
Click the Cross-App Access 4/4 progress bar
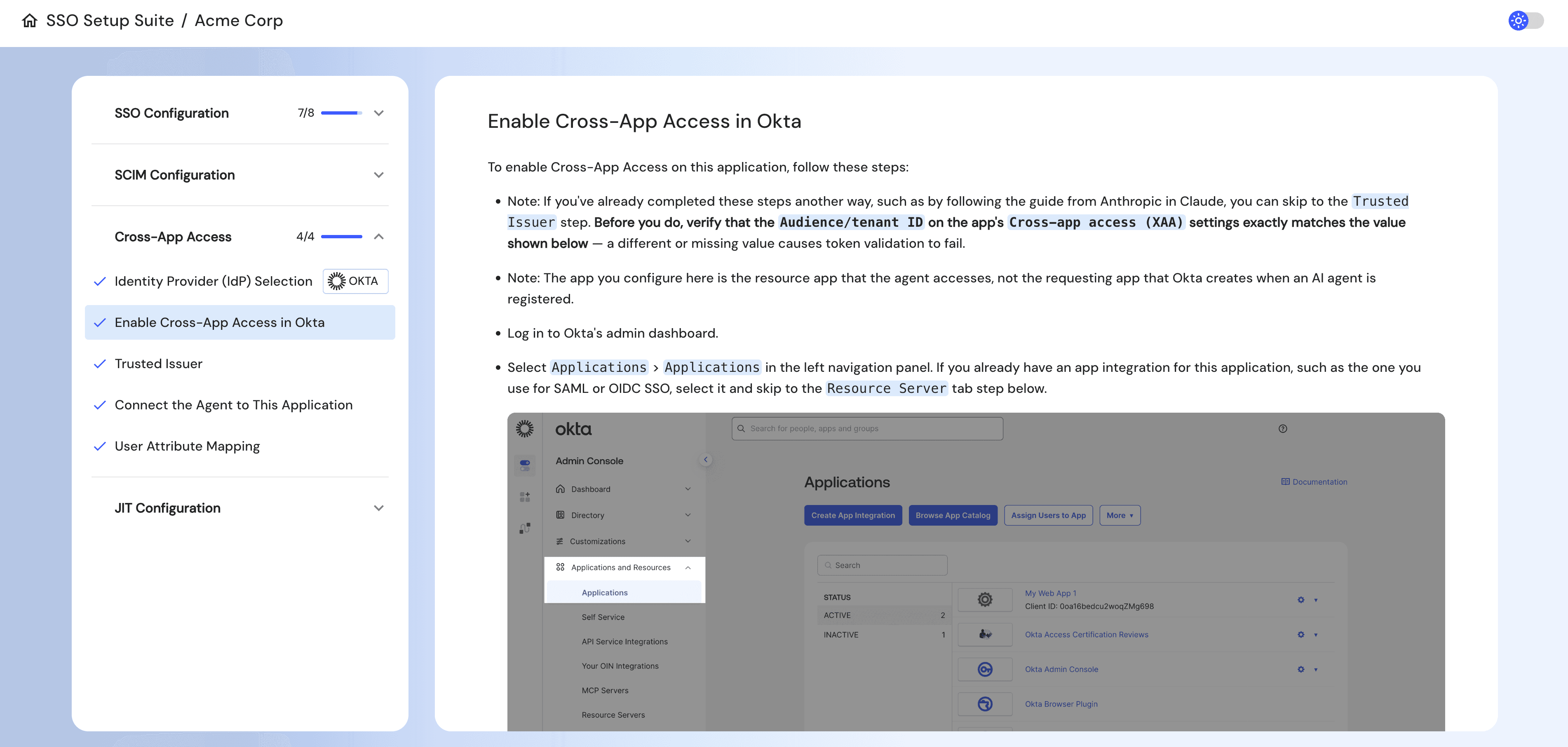[x=341, y=237]
